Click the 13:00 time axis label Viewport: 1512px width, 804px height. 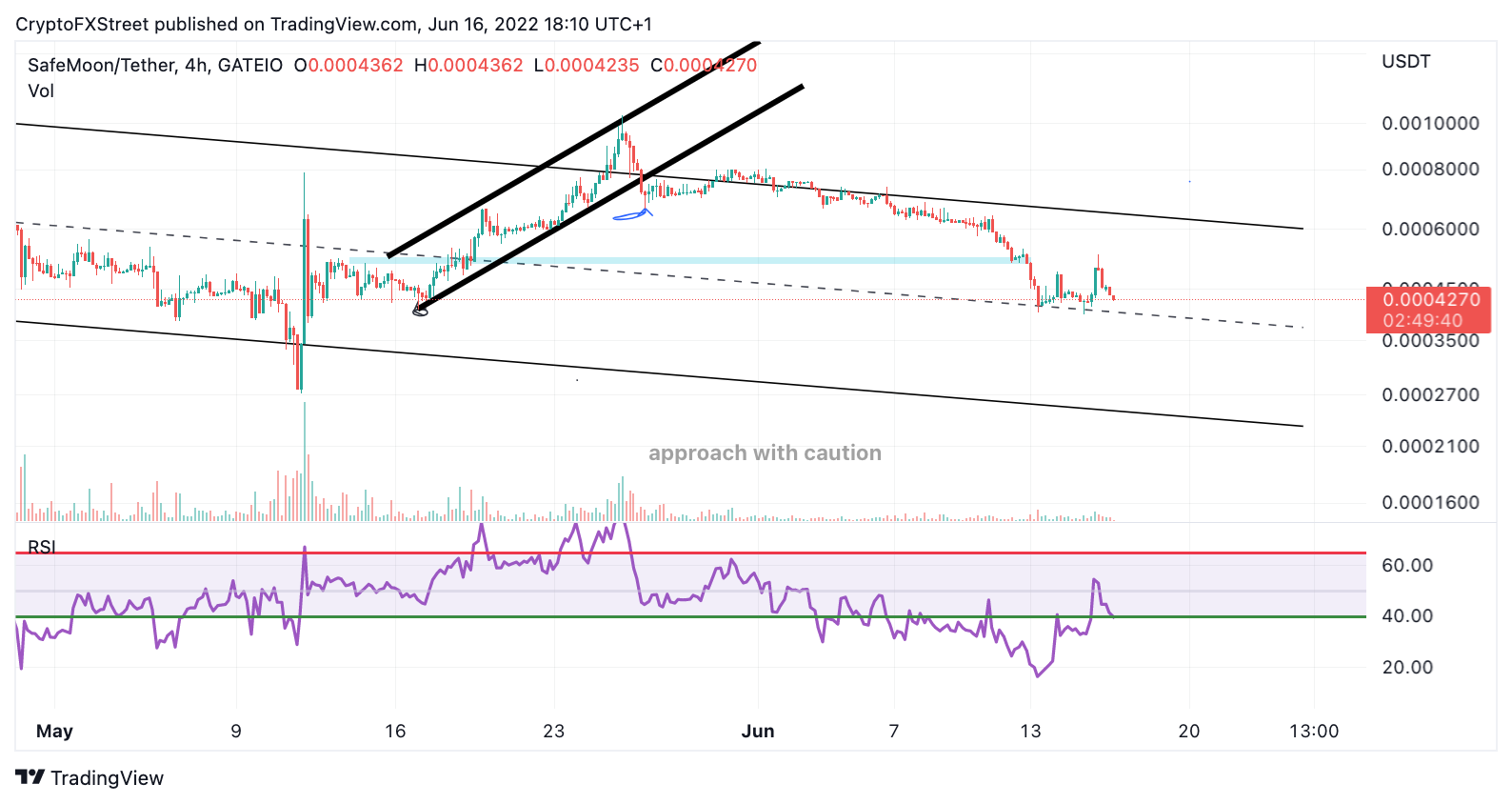pyautogui.click(x=1314, y=732)
